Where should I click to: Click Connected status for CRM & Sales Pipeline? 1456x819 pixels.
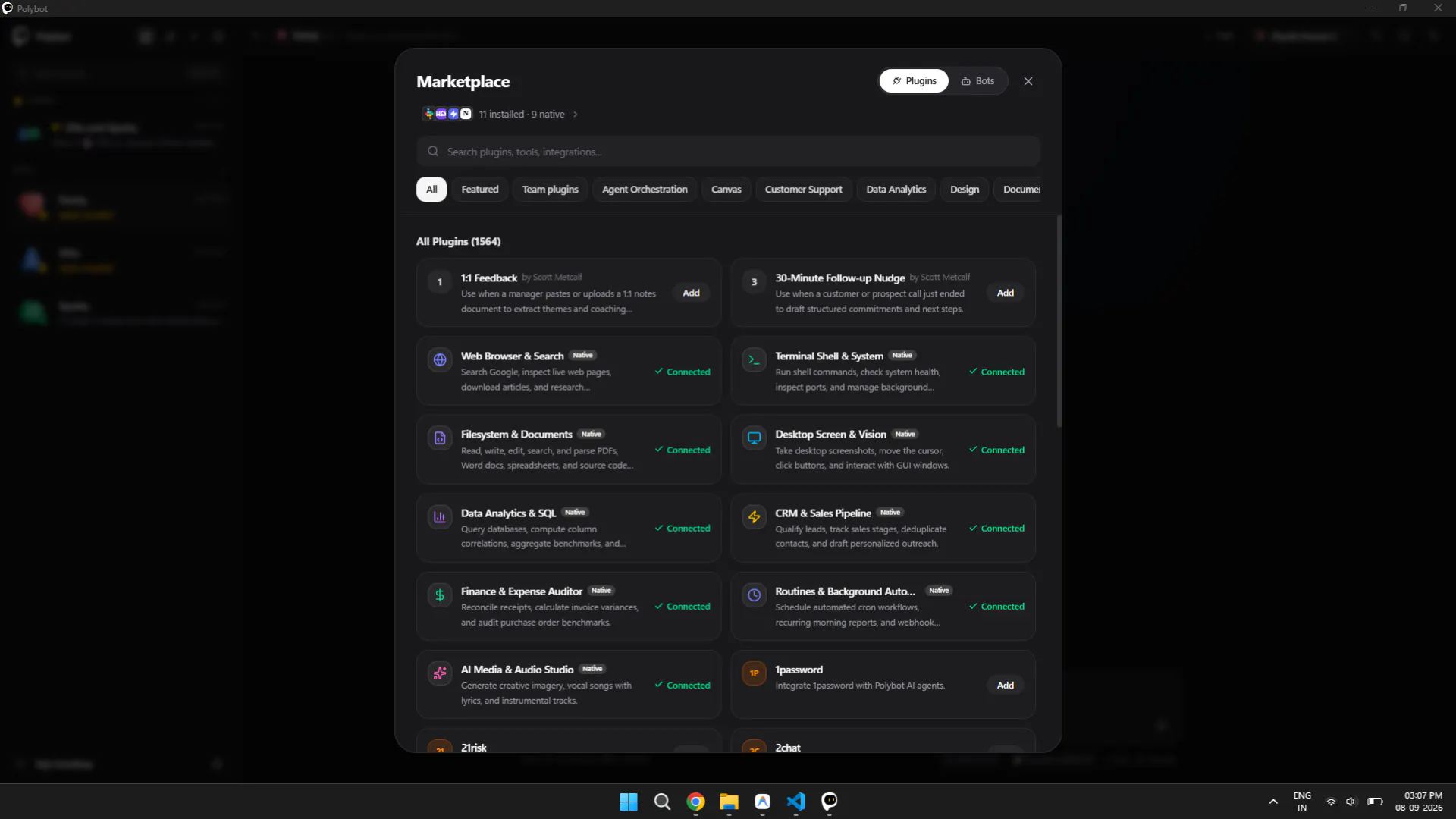click(996, 529)
